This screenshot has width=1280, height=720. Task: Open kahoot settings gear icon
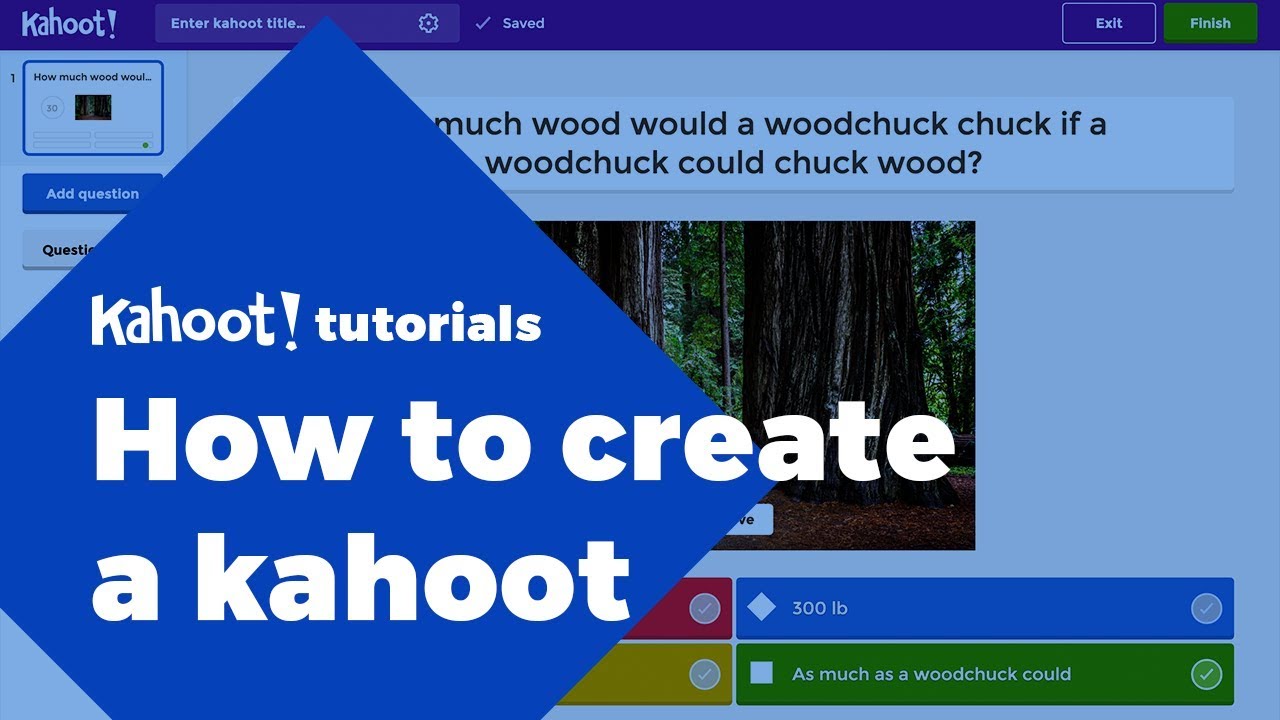[429, 23]
